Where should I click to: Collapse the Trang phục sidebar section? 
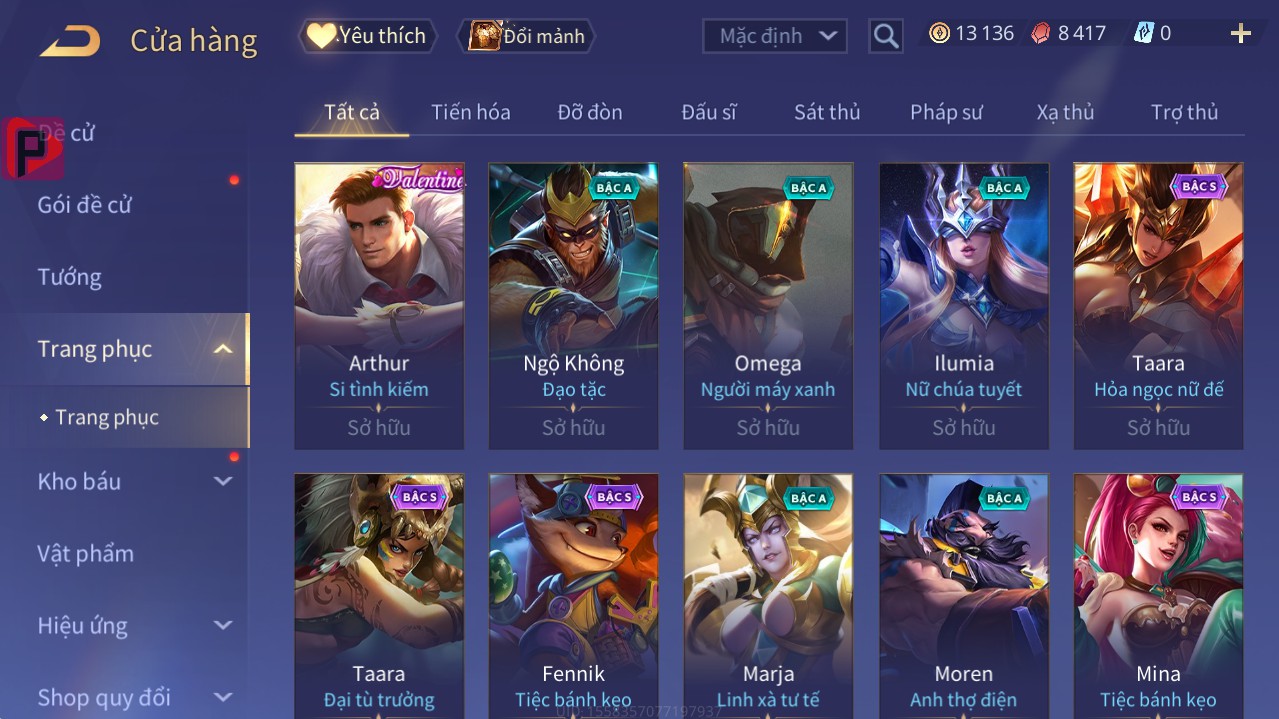(x=223, y=349)
